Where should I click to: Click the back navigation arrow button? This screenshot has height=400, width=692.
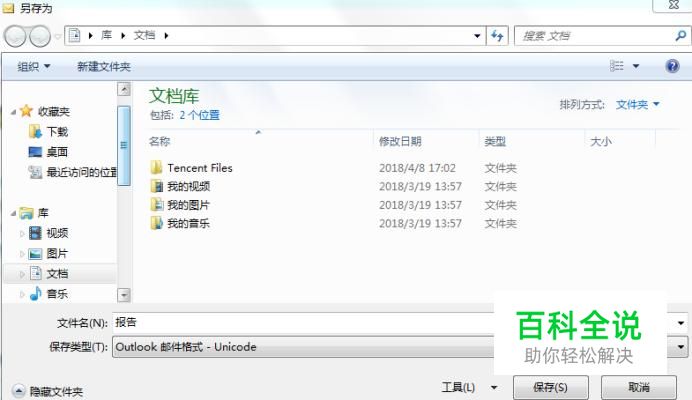click(15, 36)
